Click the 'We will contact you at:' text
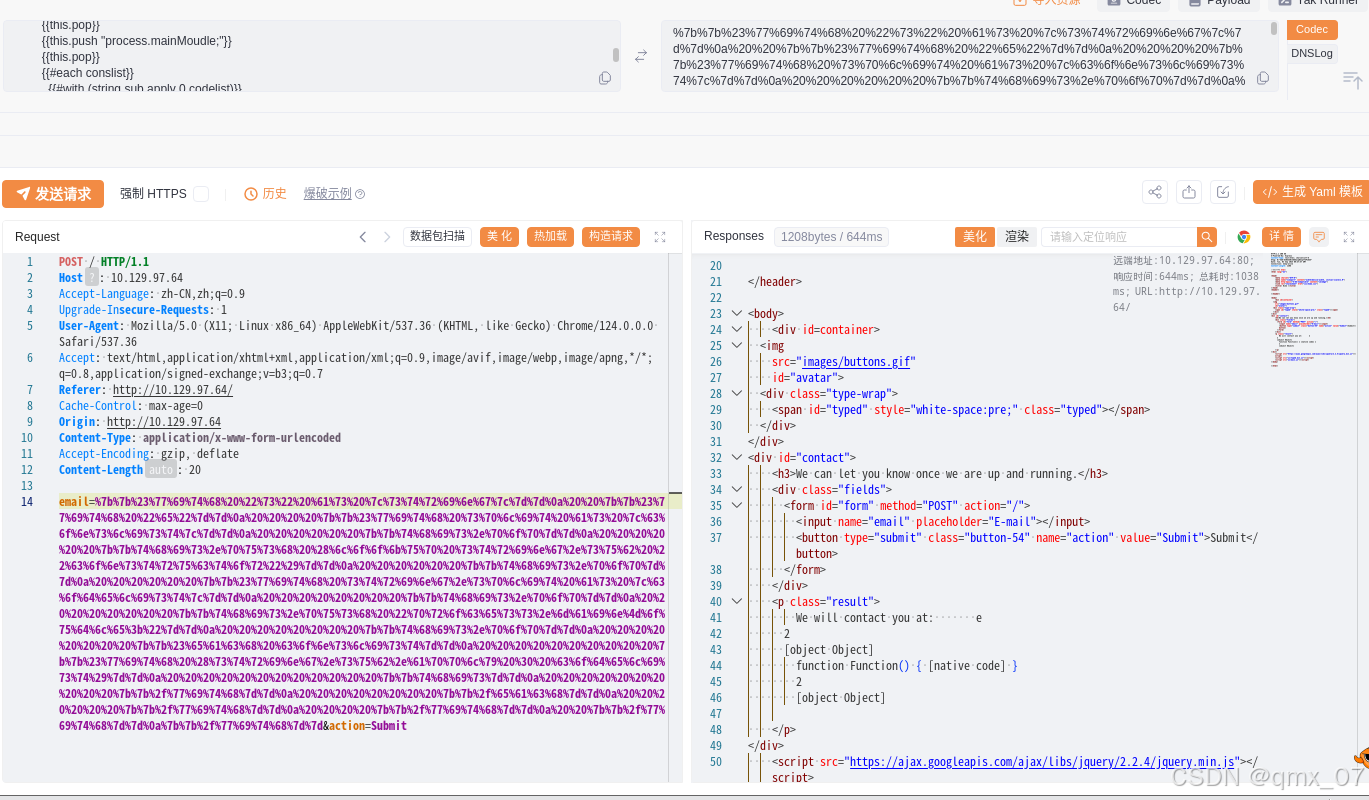 864,618
